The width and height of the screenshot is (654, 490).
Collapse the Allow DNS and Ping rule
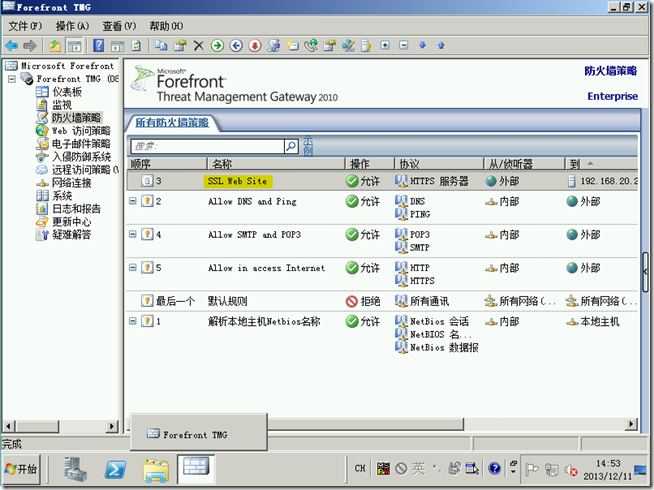tap(133, 201)
